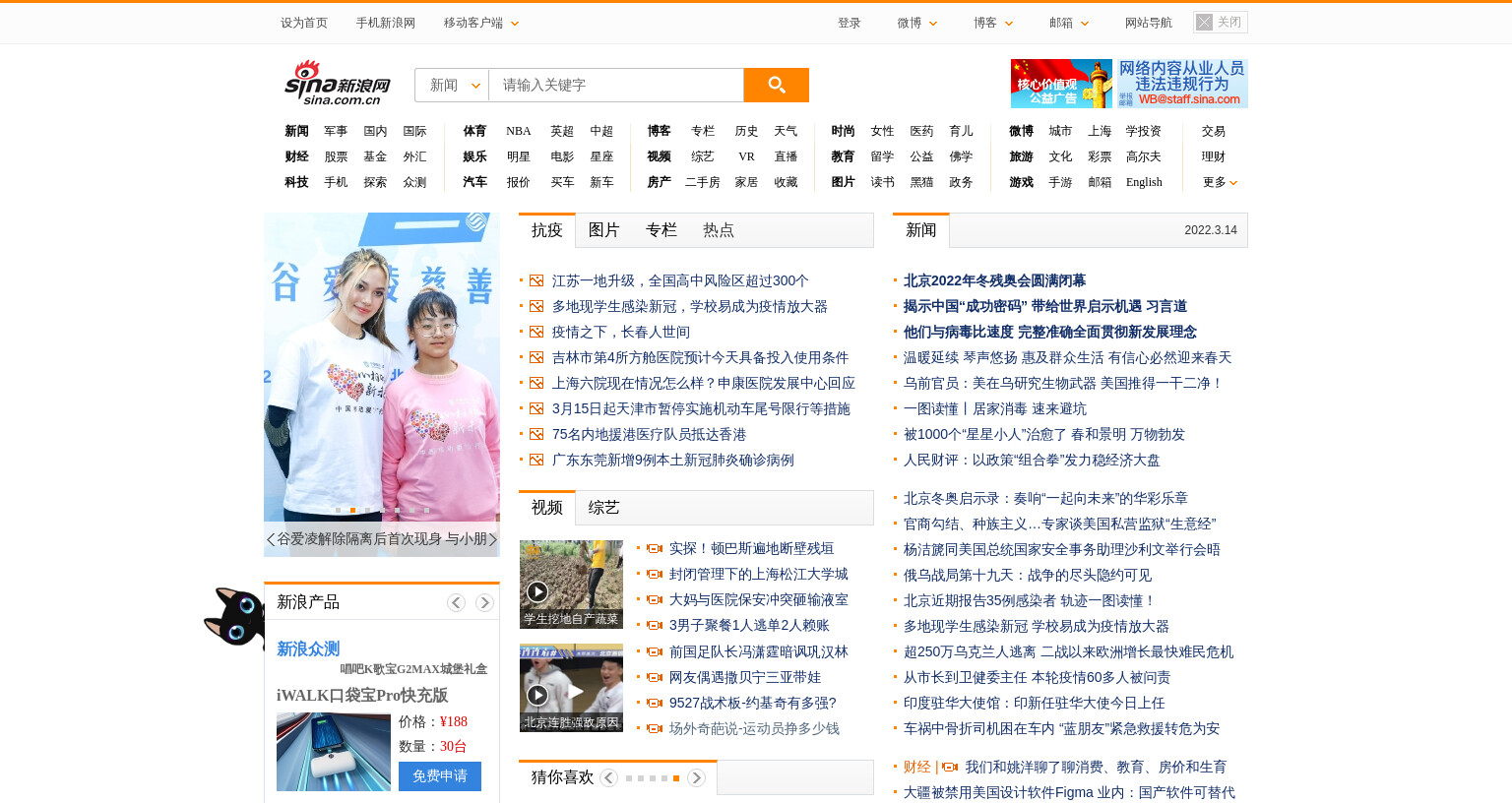Open the 新闻 search category dropdown
The image size is (1512, 803).
452,85
